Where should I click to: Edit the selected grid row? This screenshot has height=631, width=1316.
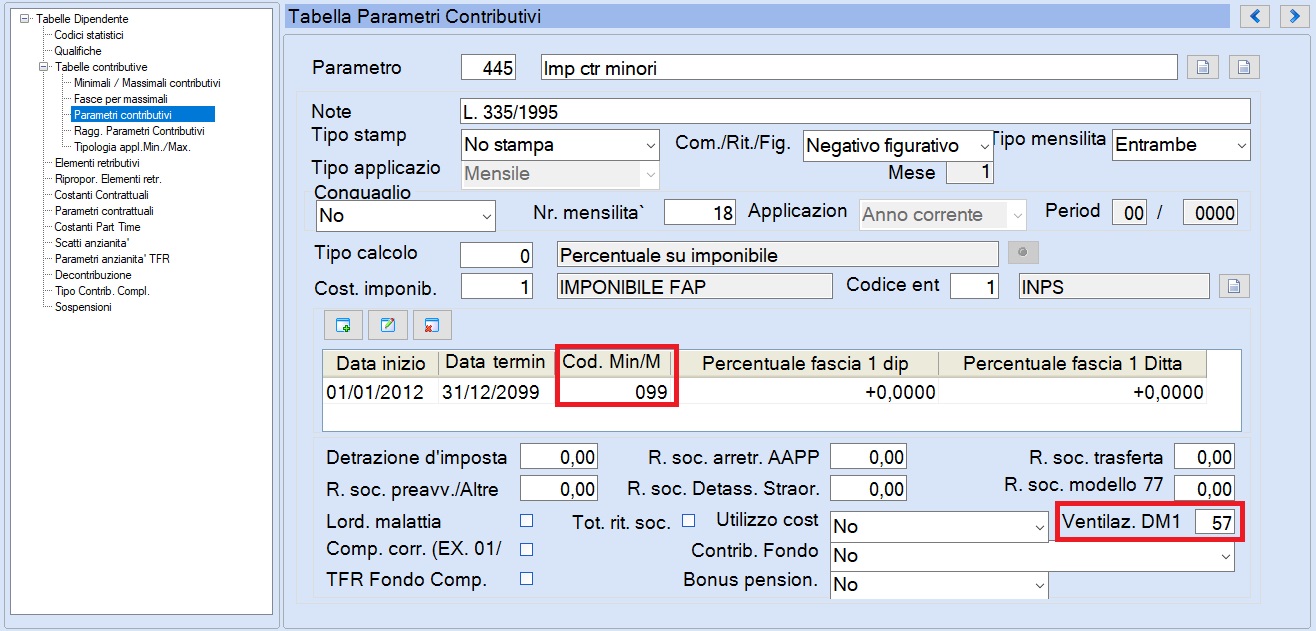[x=388, y=325]
